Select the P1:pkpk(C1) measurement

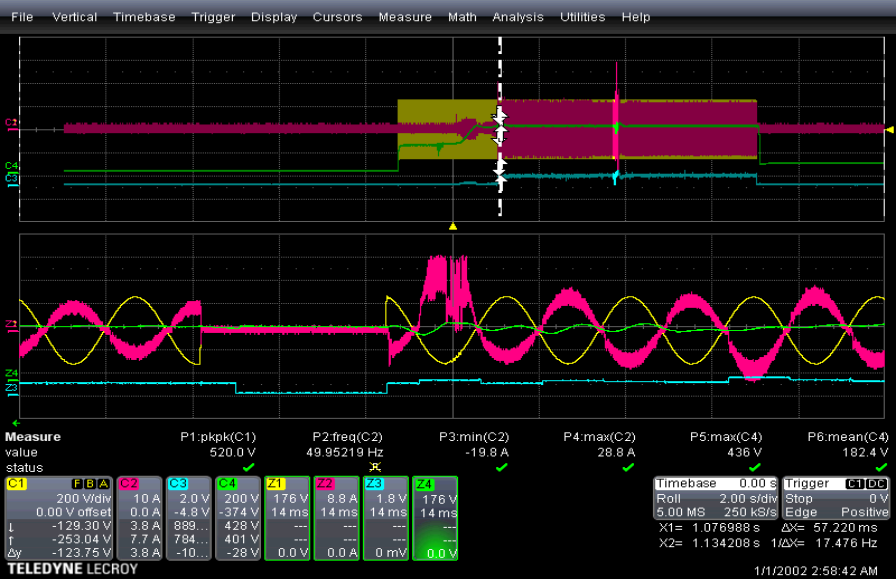coord(218,437)
